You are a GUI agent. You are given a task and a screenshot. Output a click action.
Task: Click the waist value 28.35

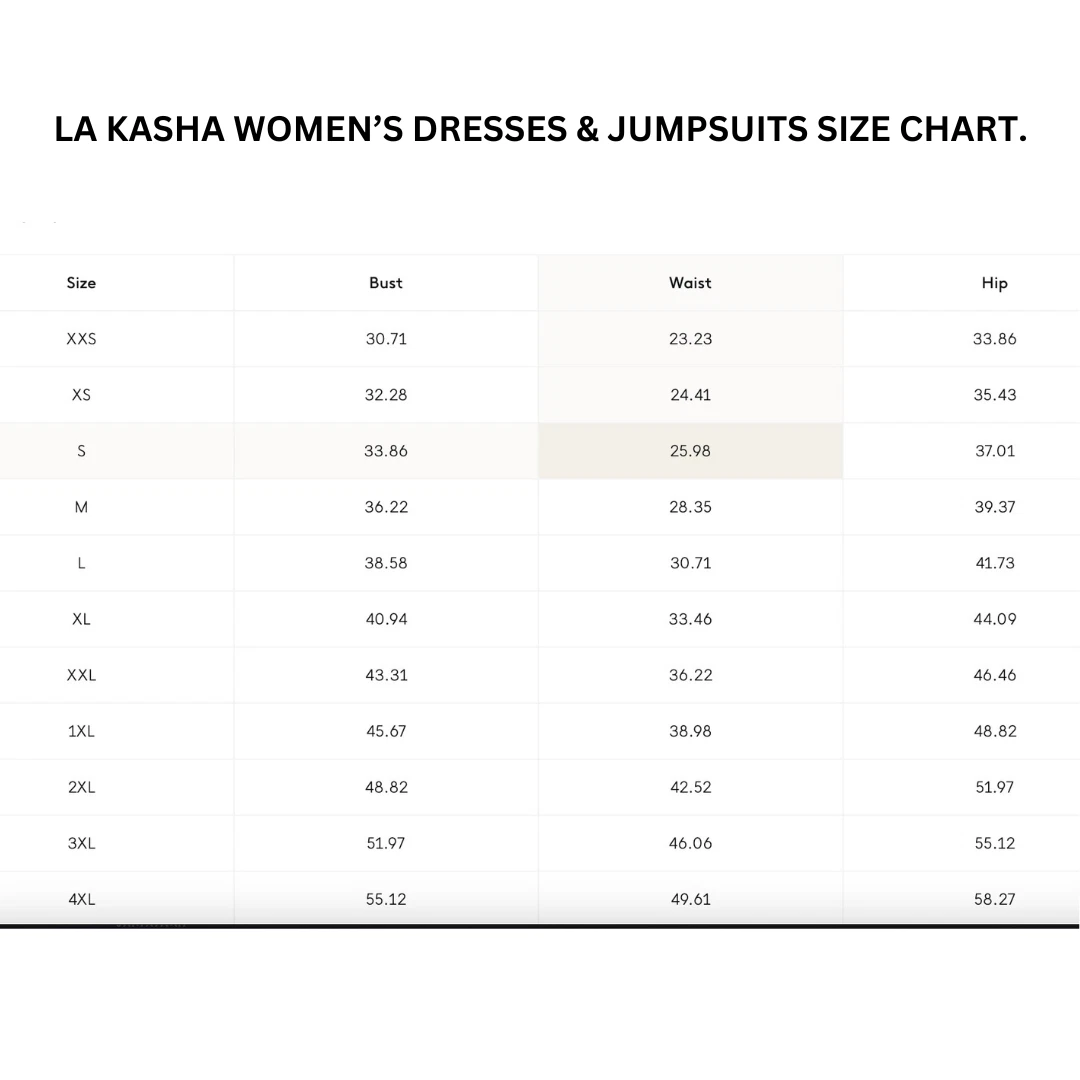point(690,507)
